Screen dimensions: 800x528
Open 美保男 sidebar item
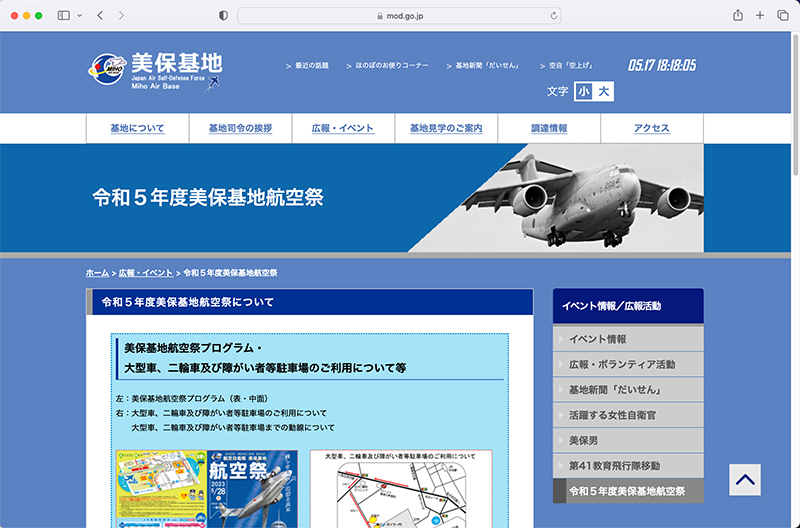[628, 440]
